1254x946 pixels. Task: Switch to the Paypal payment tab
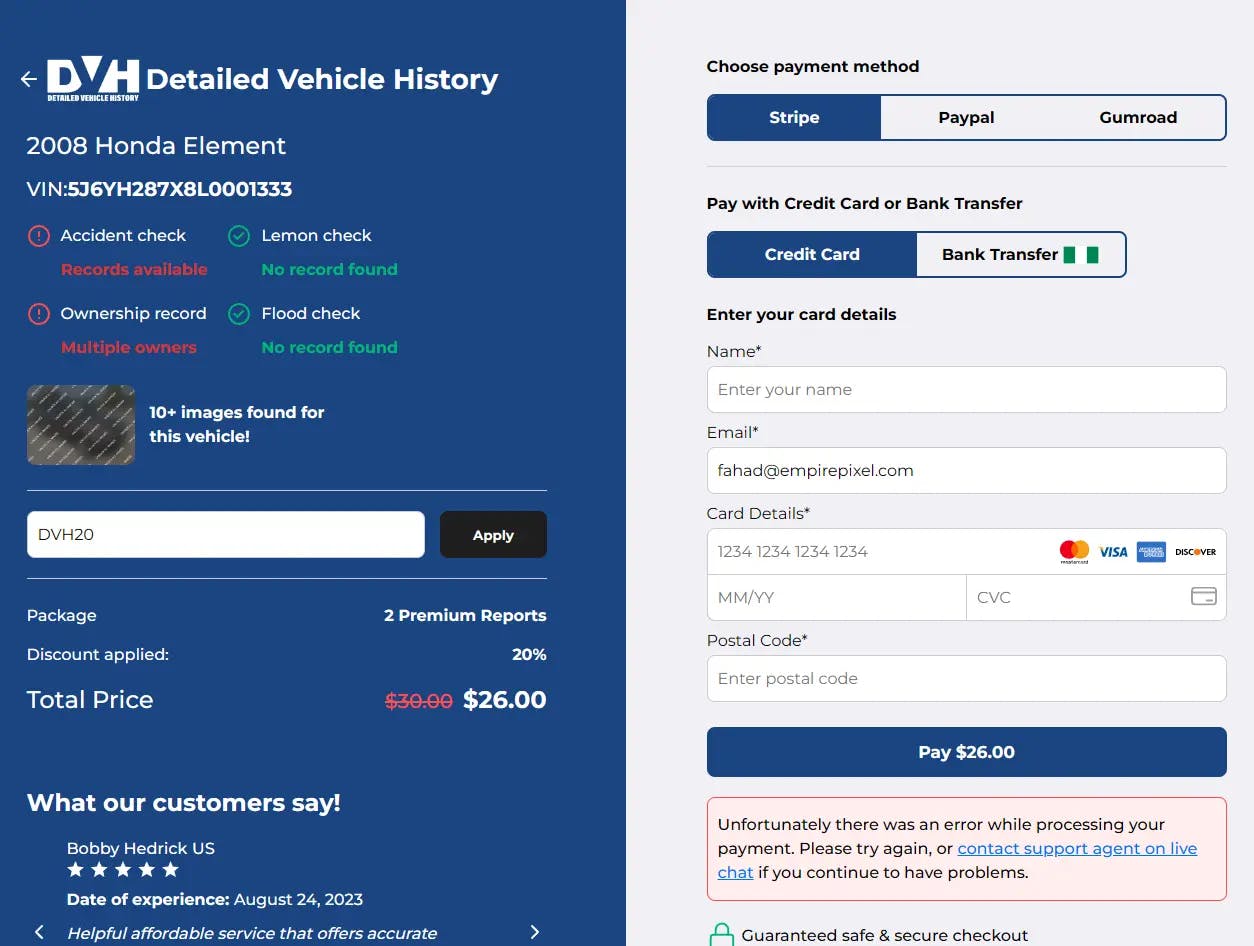click(x=965, y=117)
